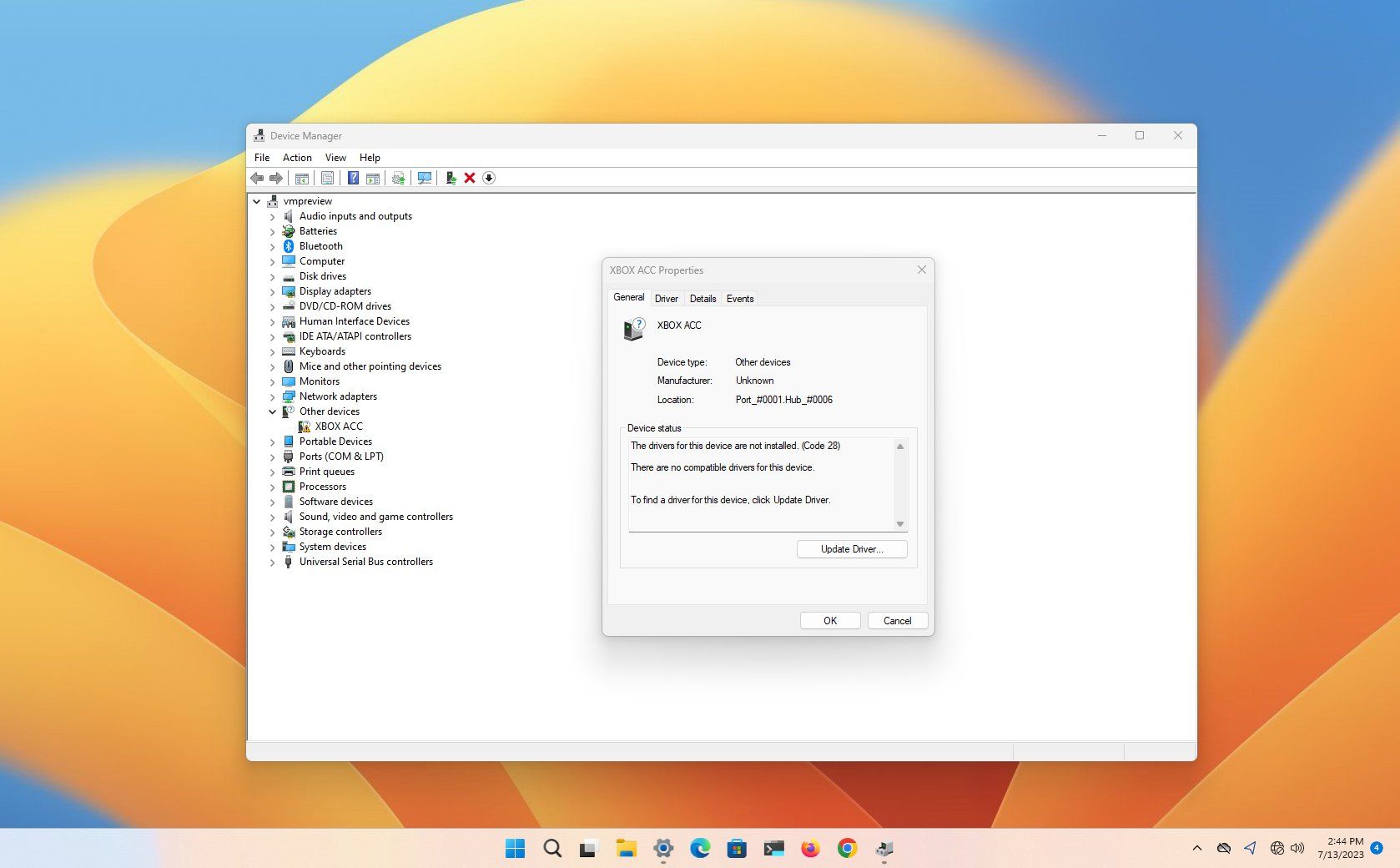Click the red Uninstall Device icon
Screen dimensions: 1400x868
pos(470,178)
